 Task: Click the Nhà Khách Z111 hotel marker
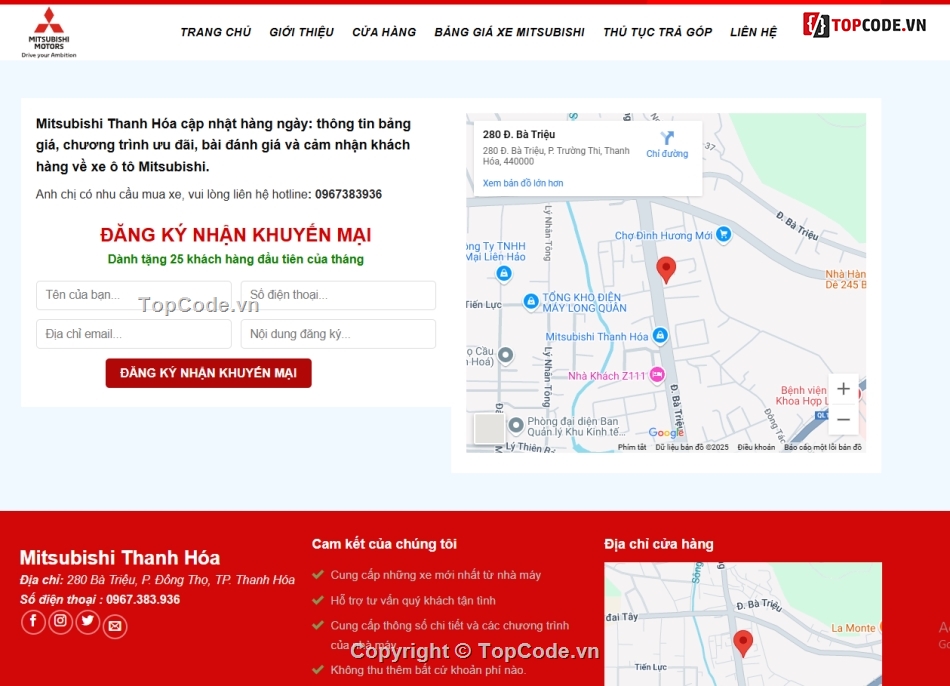point(657,375)
